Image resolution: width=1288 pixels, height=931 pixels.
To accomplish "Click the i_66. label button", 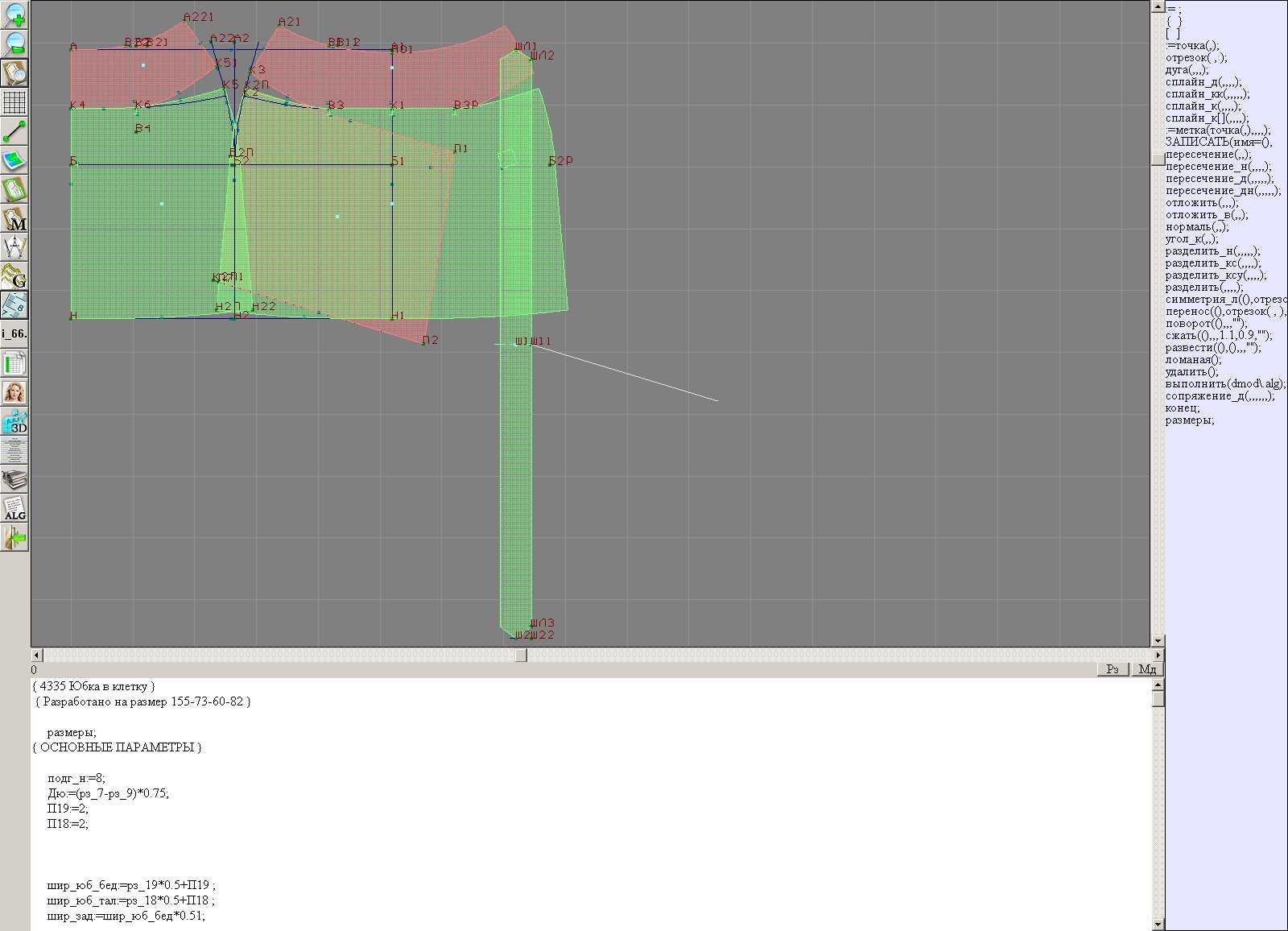I will point(14,333).
